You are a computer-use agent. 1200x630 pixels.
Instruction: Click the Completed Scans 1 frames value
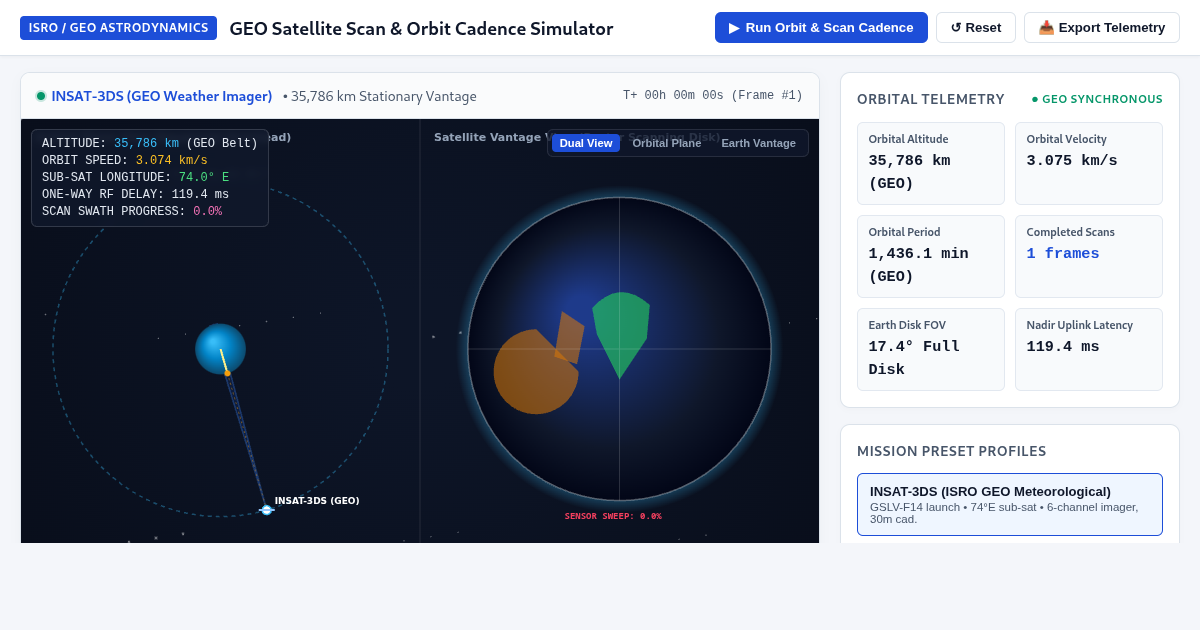1063,254
